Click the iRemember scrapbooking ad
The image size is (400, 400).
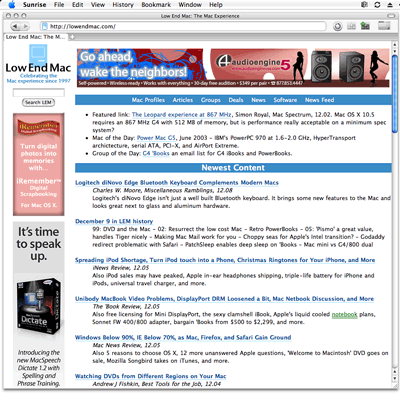click(x=39, y=164)
